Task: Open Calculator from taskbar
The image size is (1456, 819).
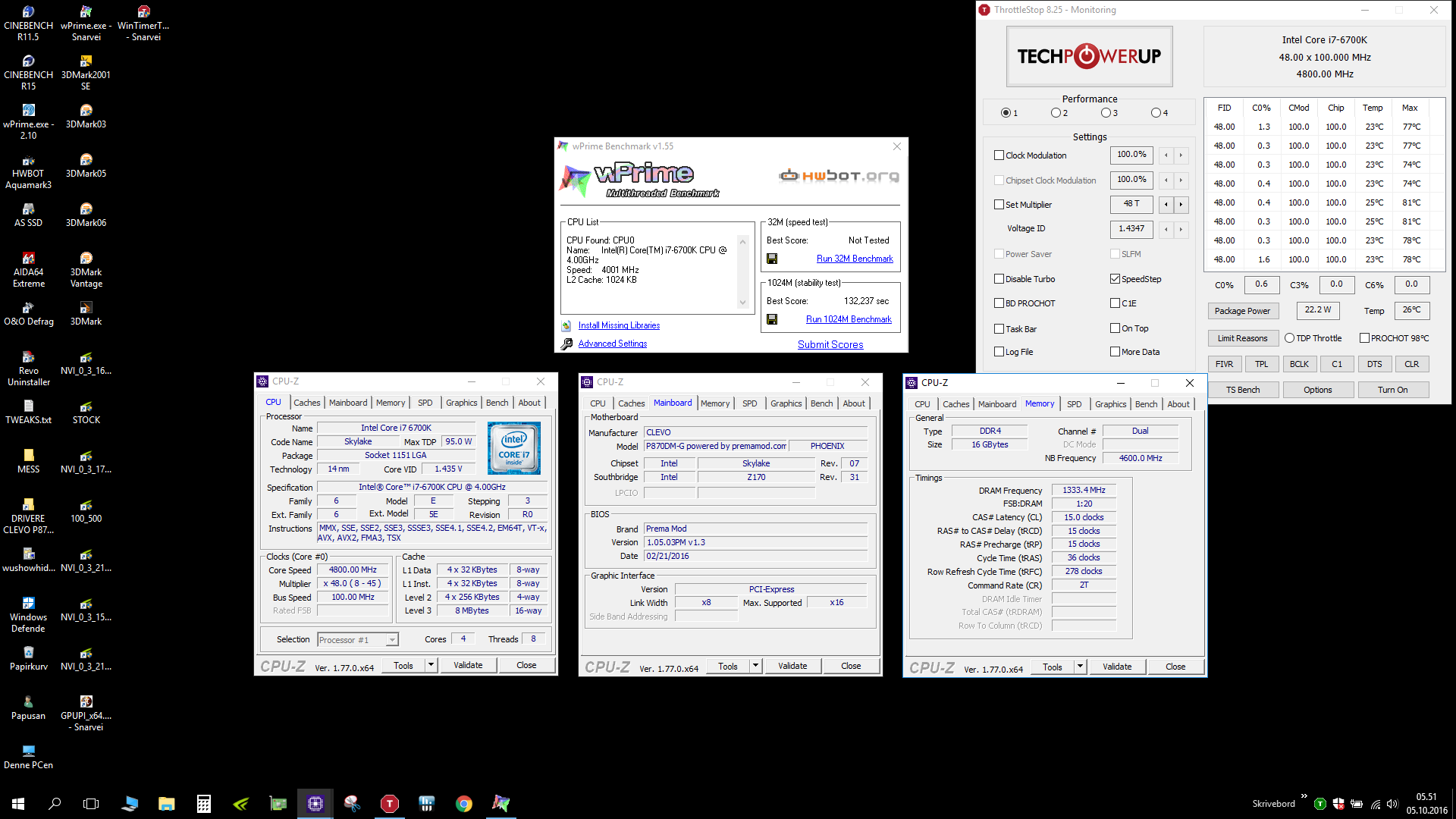Action: point(204,803)
